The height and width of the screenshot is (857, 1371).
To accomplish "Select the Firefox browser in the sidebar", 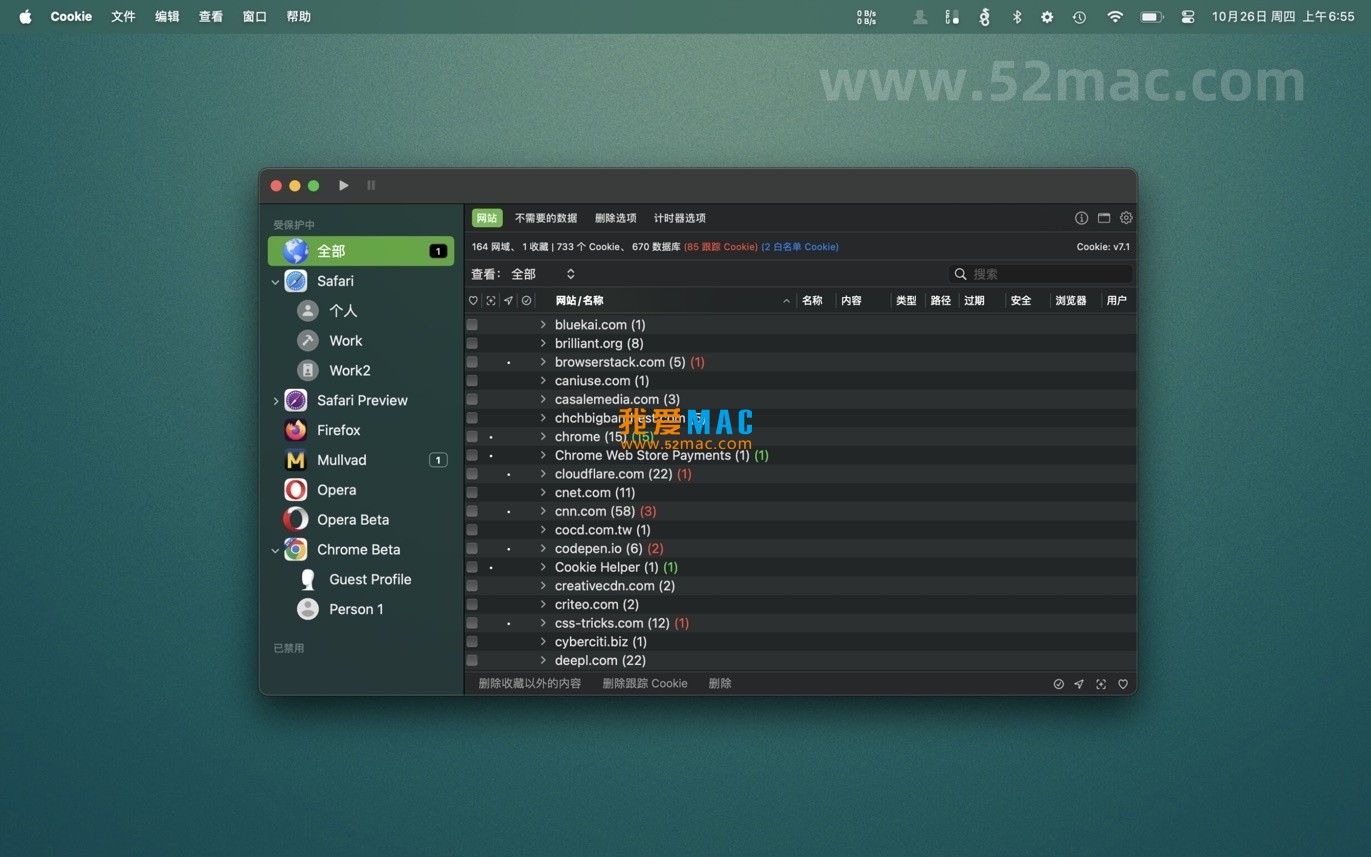I will point(338,430).
